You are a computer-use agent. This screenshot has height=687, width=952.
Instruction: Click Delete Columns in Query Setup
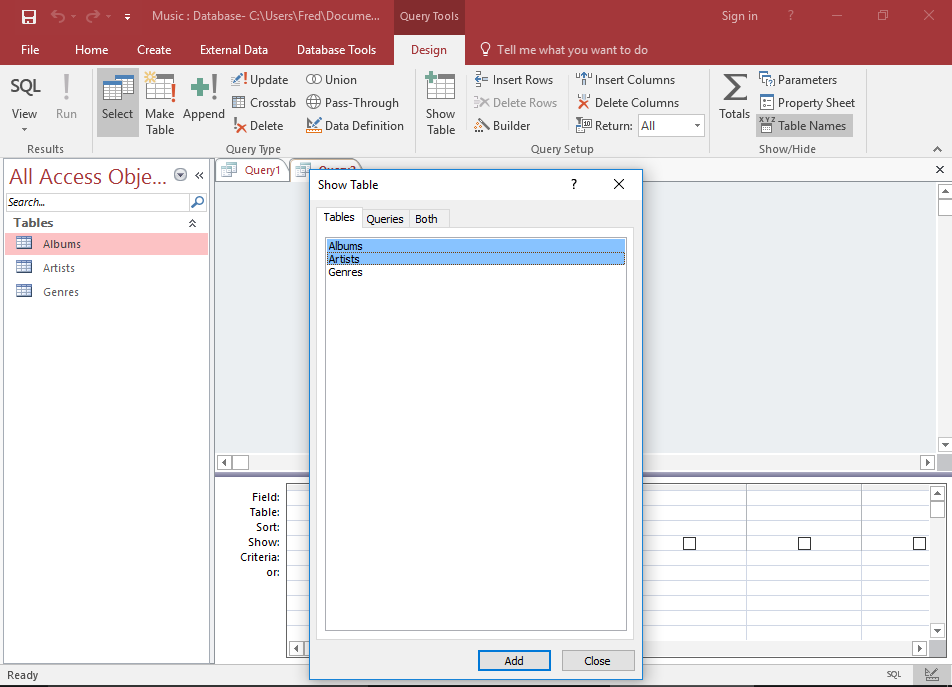click(x=627, y=103)
